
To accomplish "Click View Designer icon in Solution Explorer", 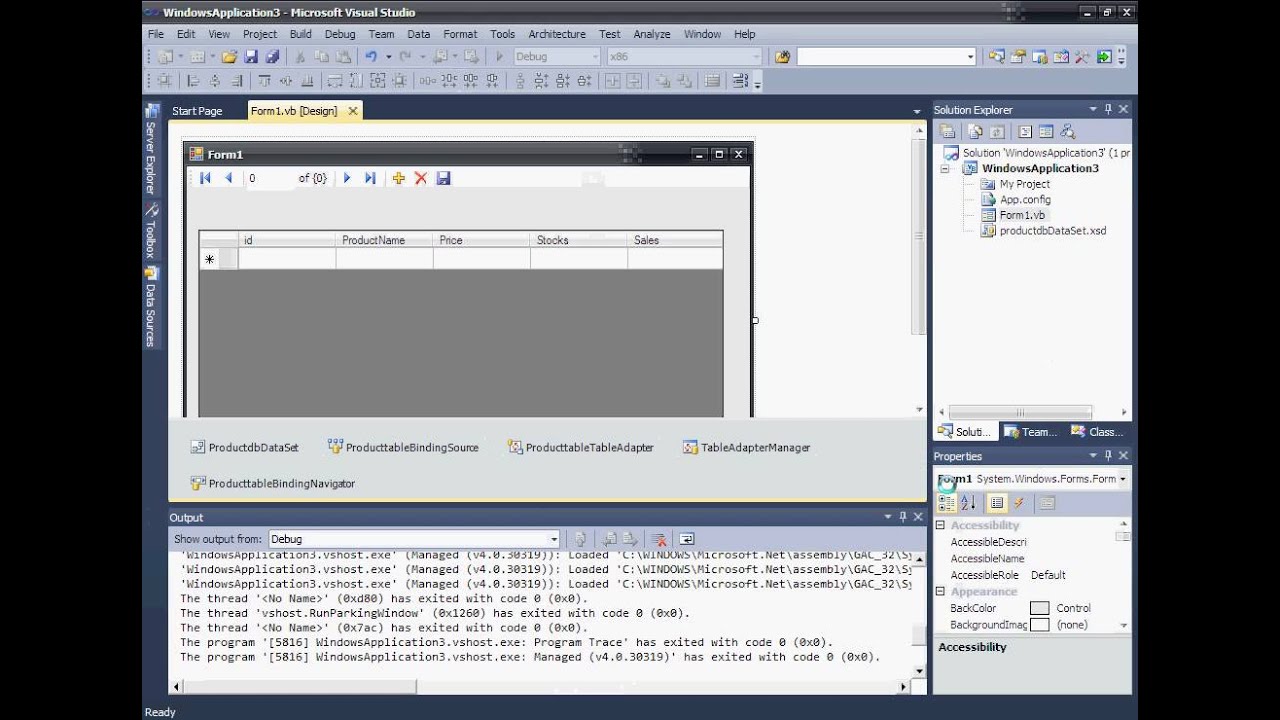I will tap(1046, 131).
